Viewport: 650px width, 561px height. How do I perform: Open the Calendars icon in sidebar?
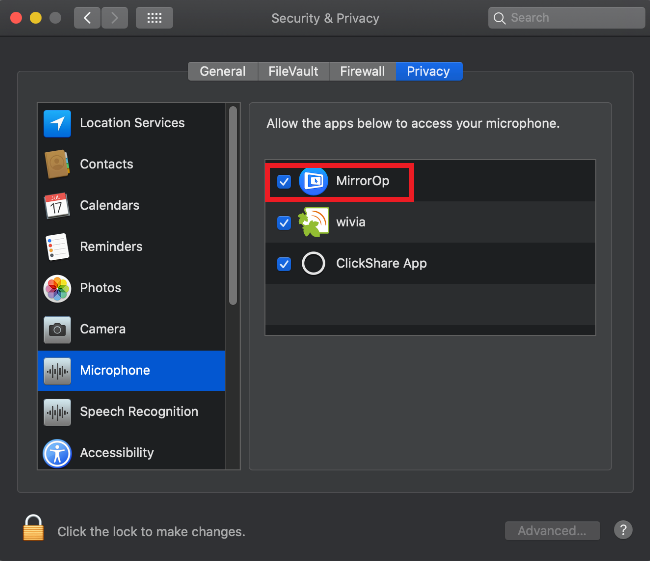click(x=57, y=205)
